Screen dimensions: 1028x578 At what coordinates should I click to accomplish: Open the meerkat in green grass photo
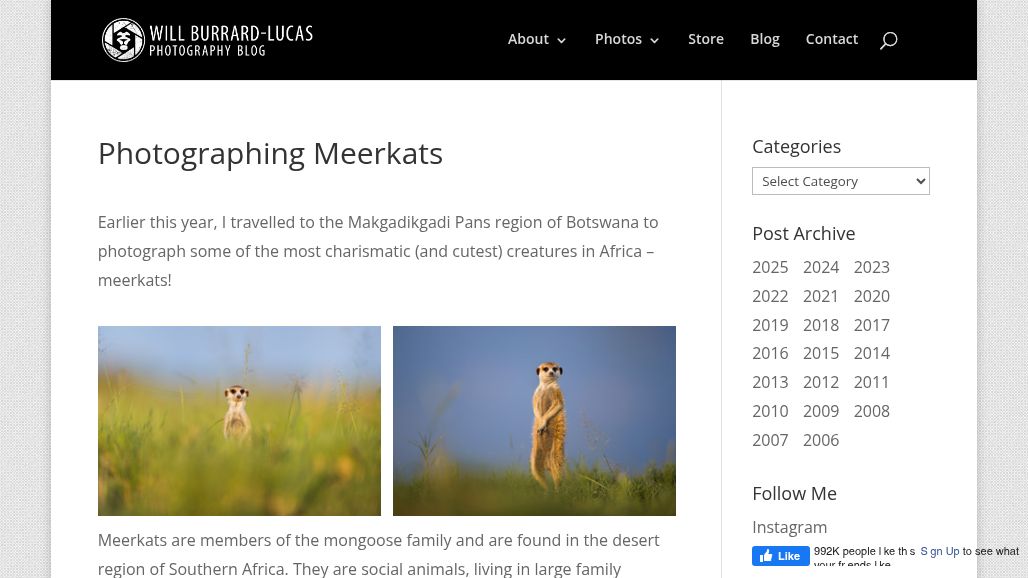(239, 421)
